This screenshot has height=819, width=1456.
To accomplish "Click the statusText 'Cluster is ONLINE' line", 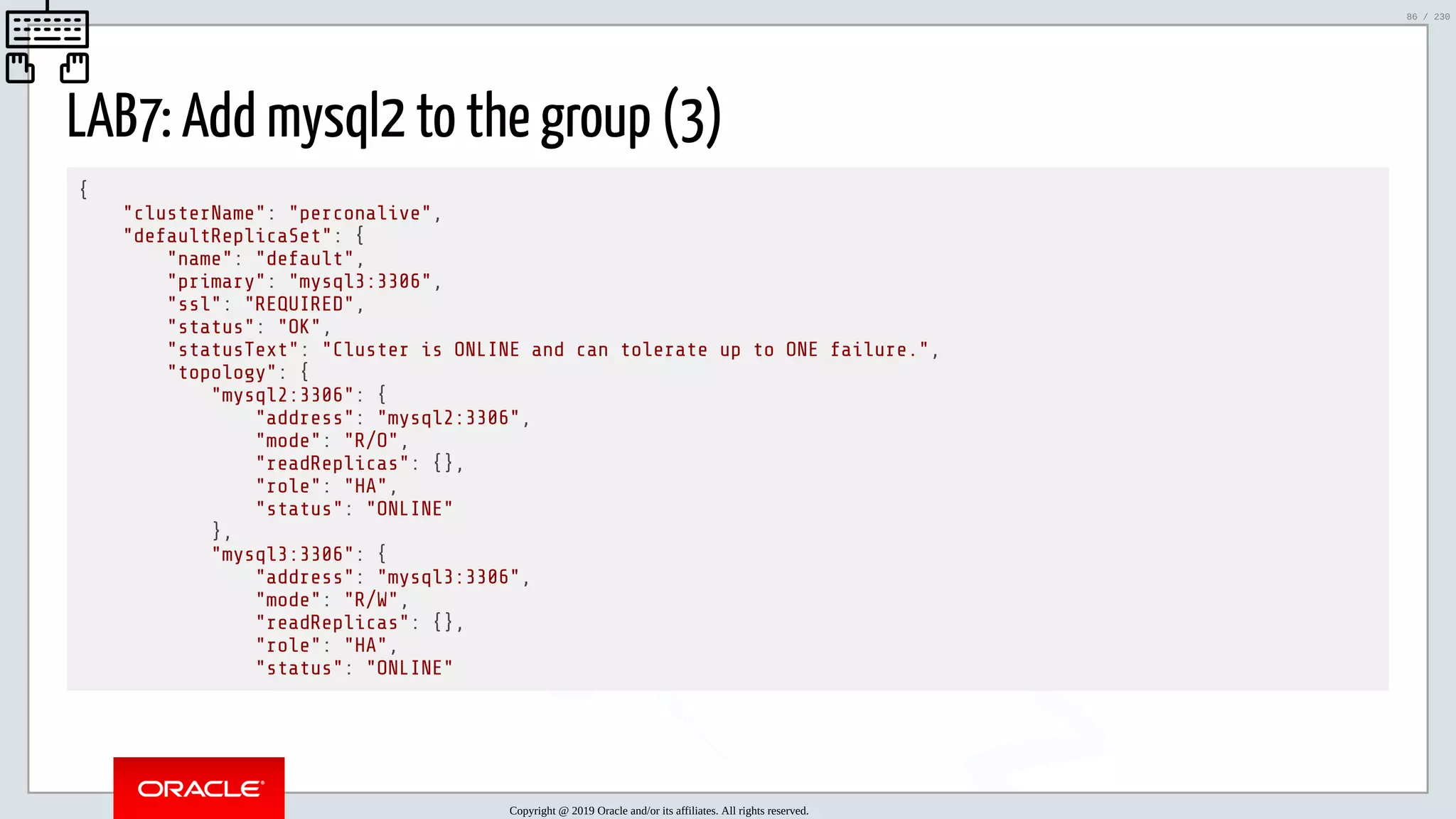I will point(554,350).
